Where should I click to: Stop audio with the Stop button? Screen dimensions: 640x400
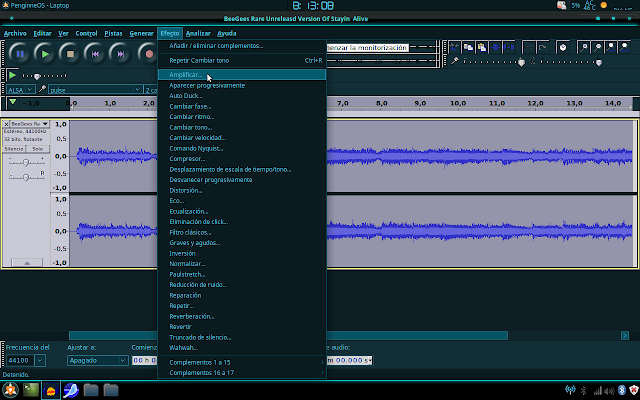coord(70,53)
